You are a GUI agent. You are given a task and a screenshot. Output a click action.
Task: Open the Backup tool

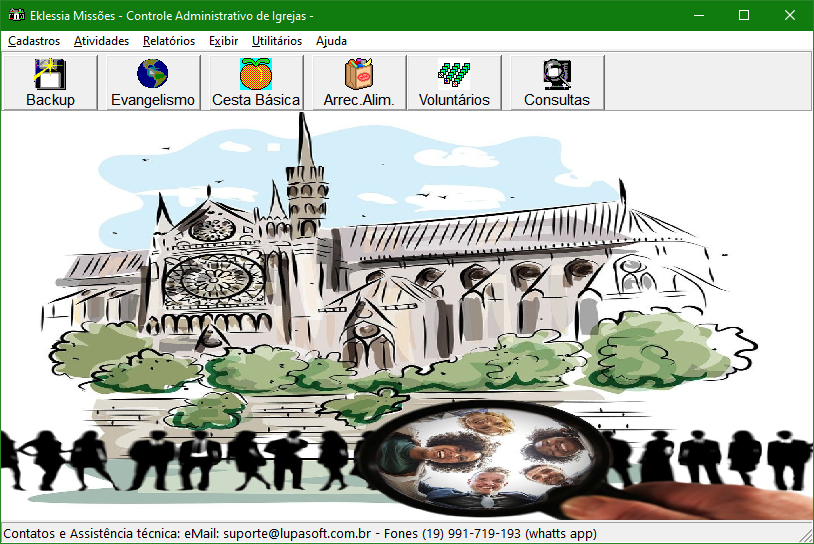tap(50, 83)
